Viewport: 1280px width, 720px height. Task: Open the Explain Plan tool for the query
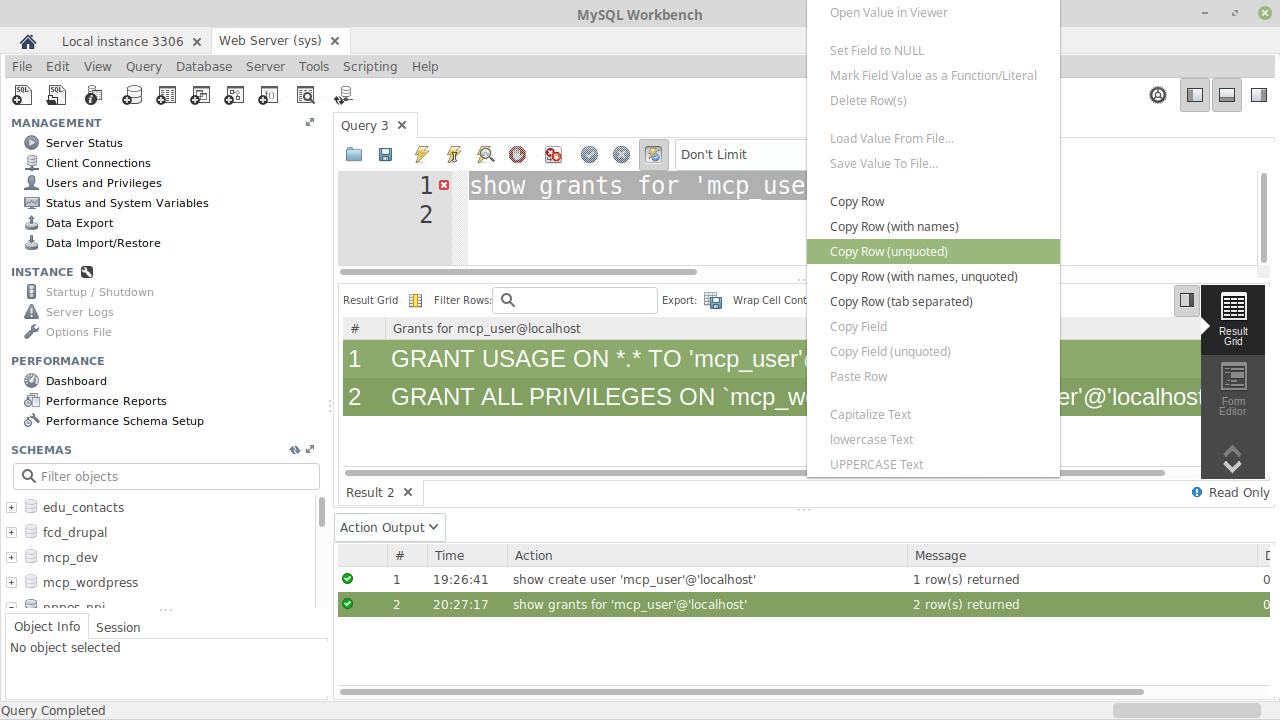(x=485, y=155)
